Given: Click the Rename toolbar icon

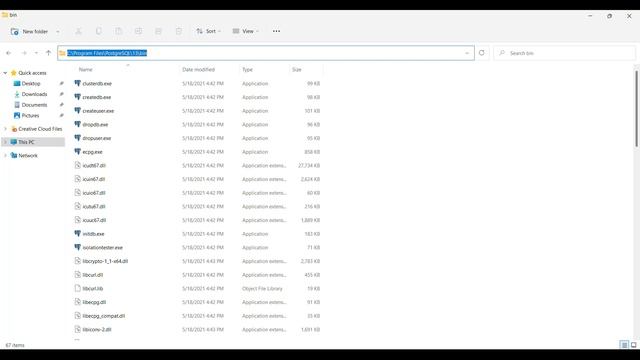Looking at the screenshot, I should click(138, 31).
